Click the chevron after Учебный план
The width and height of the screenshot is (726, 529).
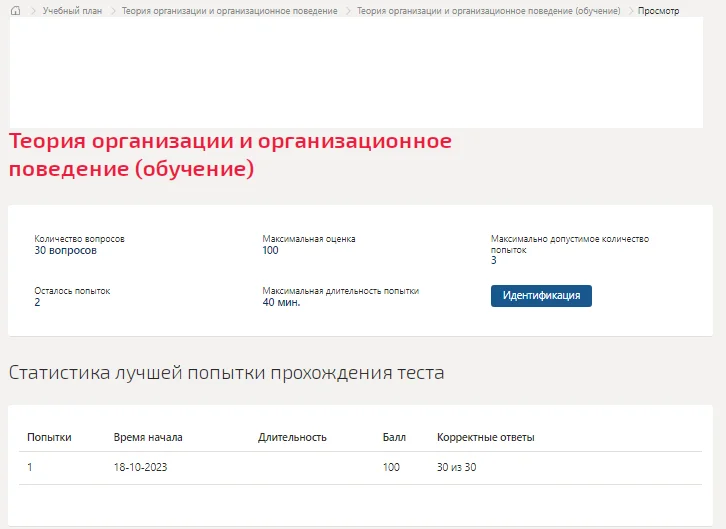pos(113,11)
